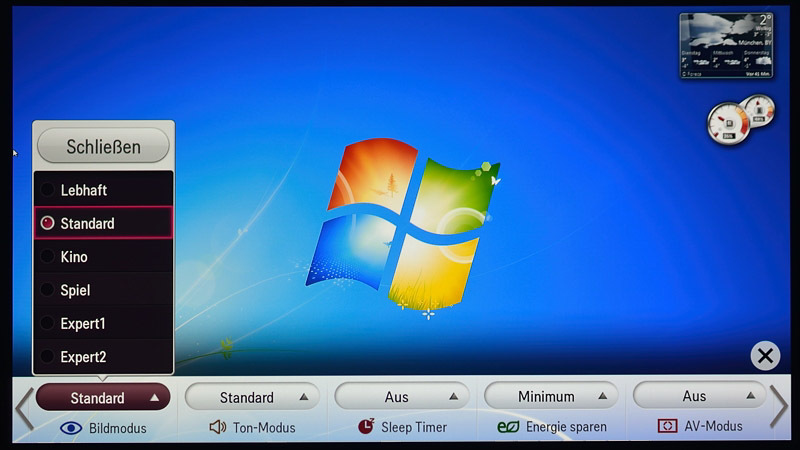Click the Ton-Modus speaker icon
Viewport: 800px width, 450px height.
click(218, 427)
